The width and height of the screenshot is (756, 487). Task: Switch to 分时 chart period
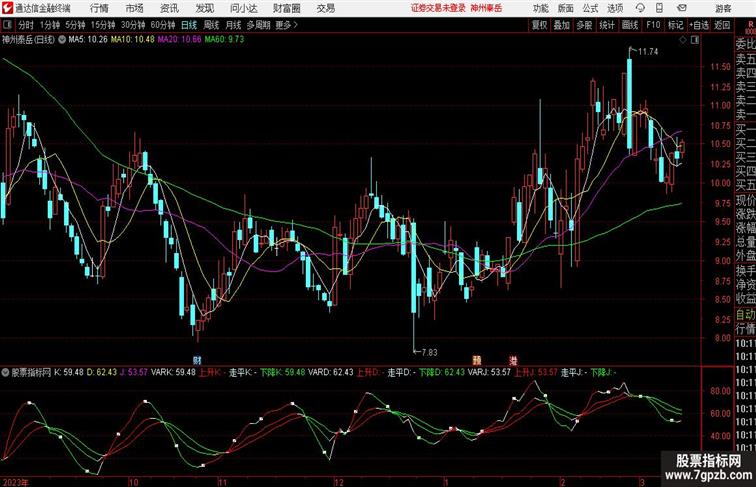[x=26, y=25]
